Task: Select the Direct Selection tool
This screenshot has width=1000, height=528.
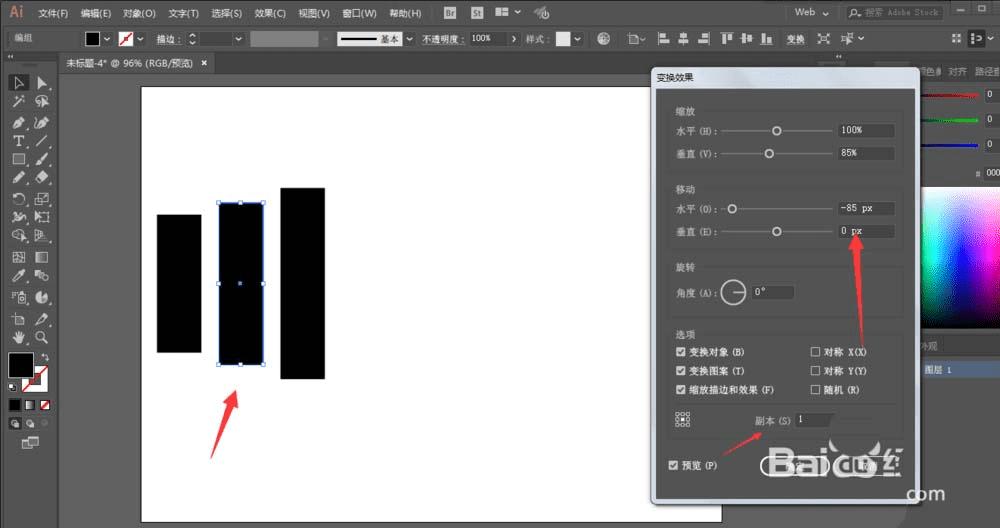Action: pyautogui.click(x=42, y=83)
